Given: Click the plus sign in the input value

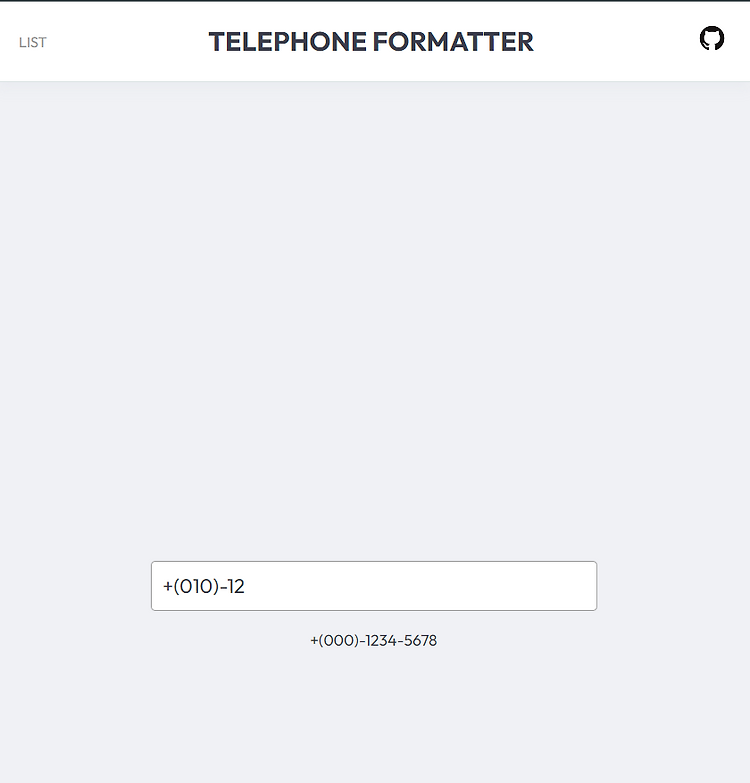Looking at the screenshot, I should coord(168,587).
